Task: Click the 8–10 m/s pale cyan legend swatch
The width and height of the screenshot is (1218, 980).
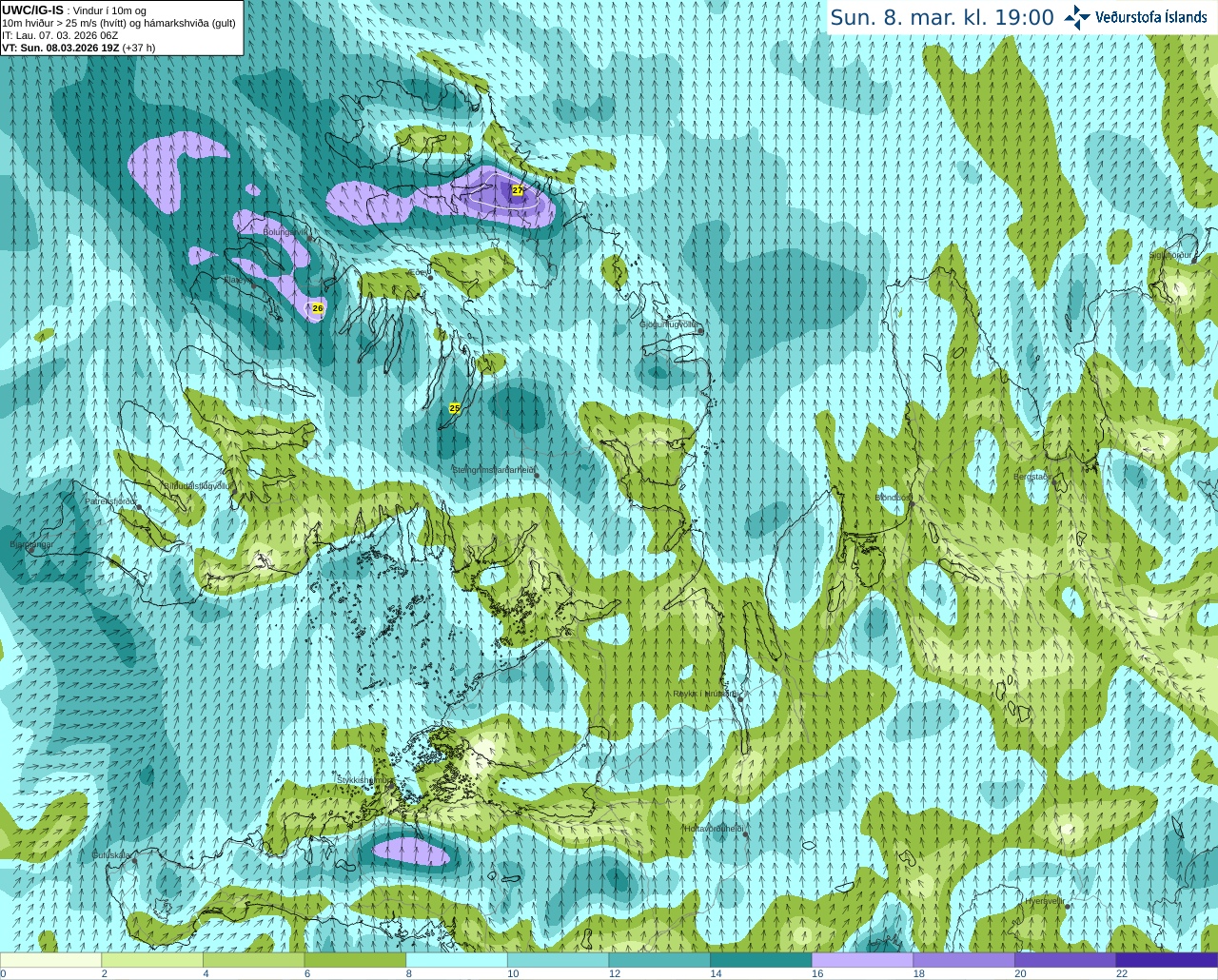Action: (x=457, y=960)
